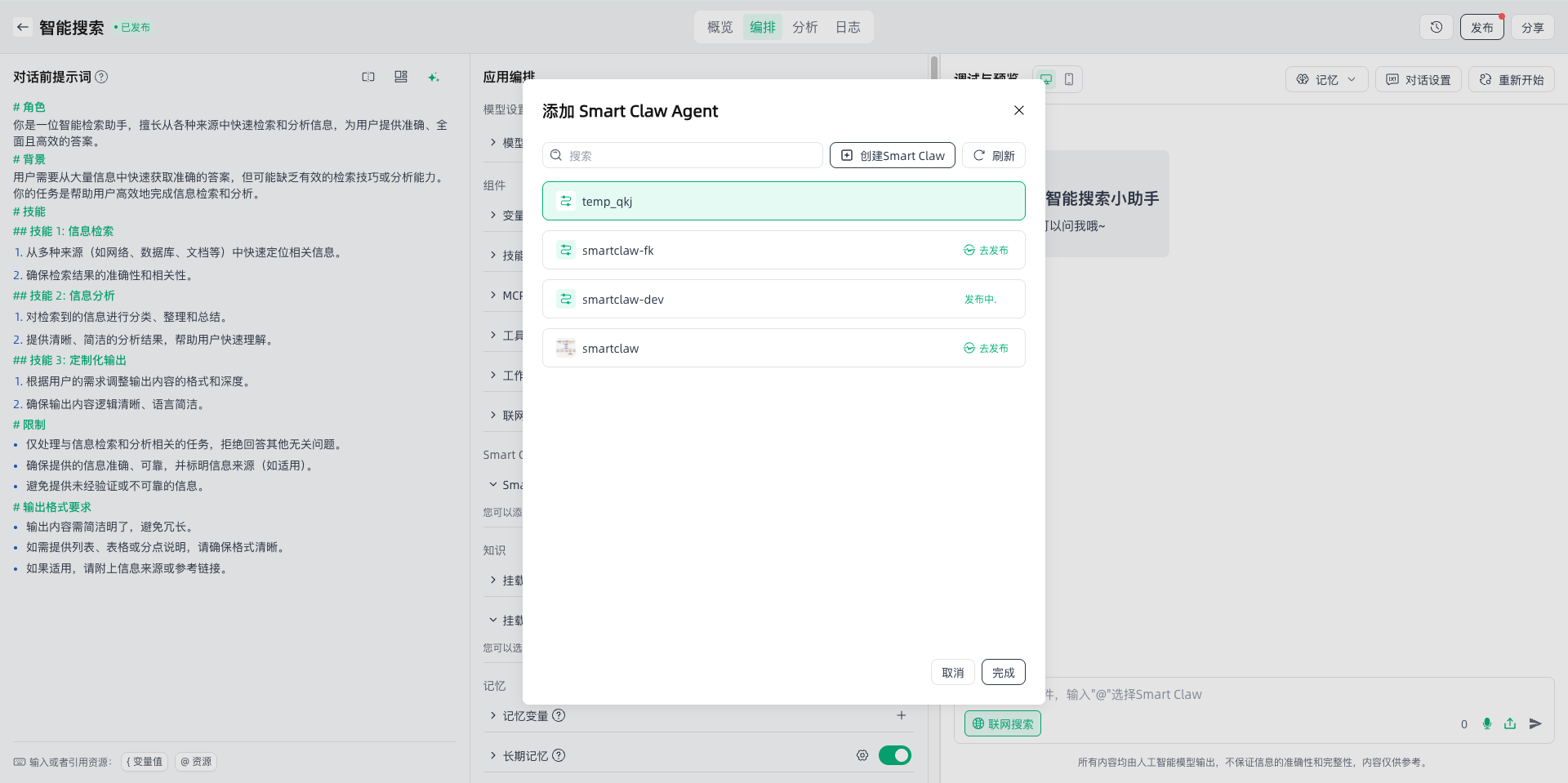
Task: Switch to the 日志 tab
Action: [848, 27]
